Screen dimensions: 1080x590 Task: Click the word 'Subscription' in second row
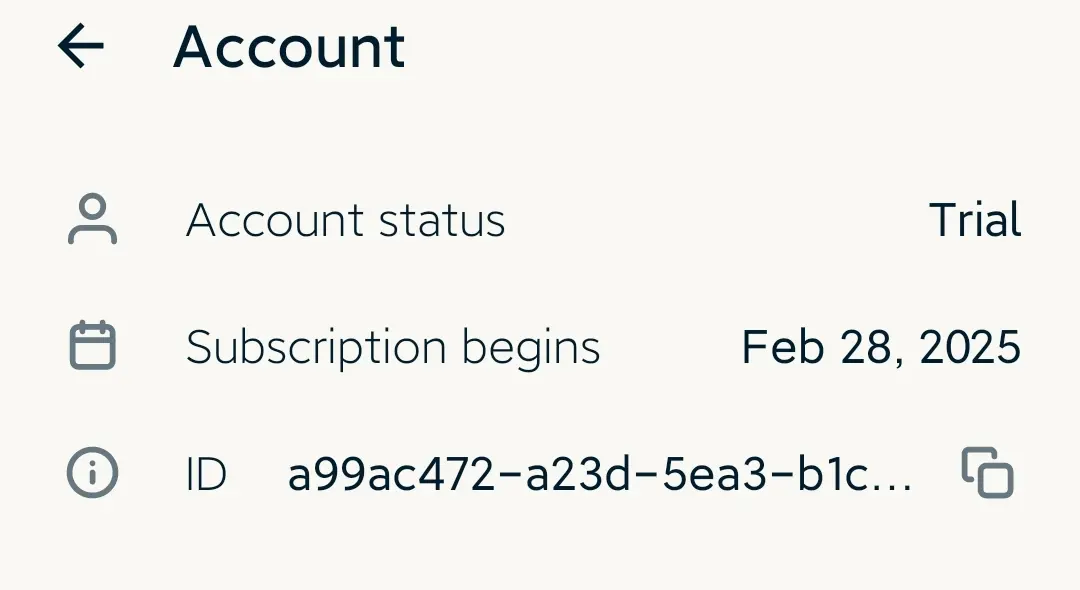point(316,348)
